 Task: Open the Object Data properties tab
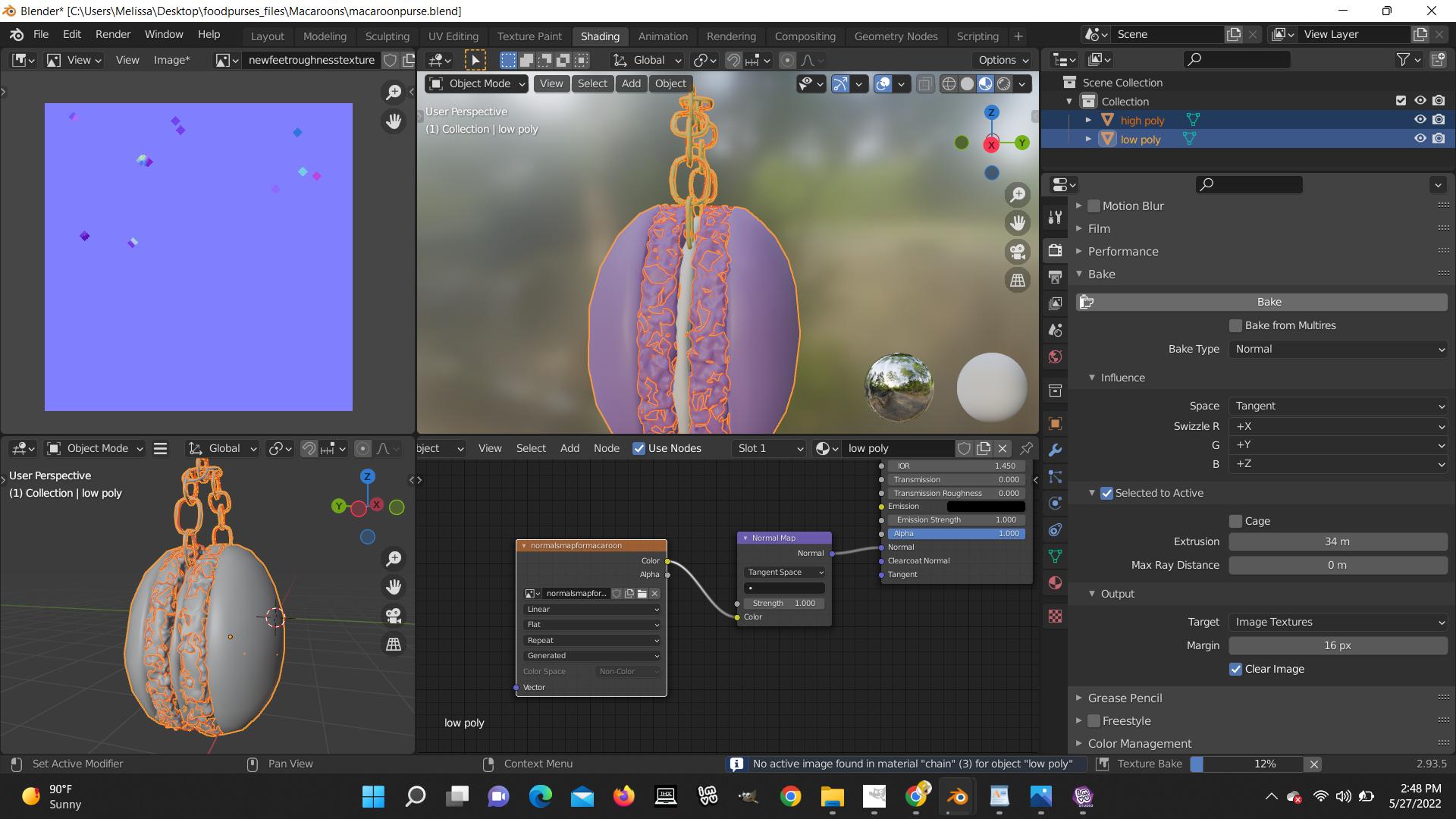point(1055,556)
